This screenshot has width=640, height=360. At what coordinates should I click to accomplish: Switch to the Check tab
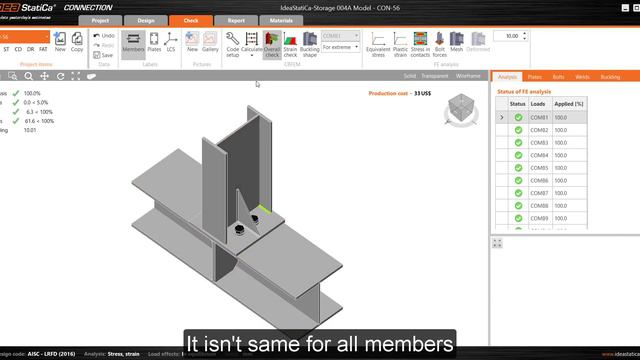click(x=191, y=20)
